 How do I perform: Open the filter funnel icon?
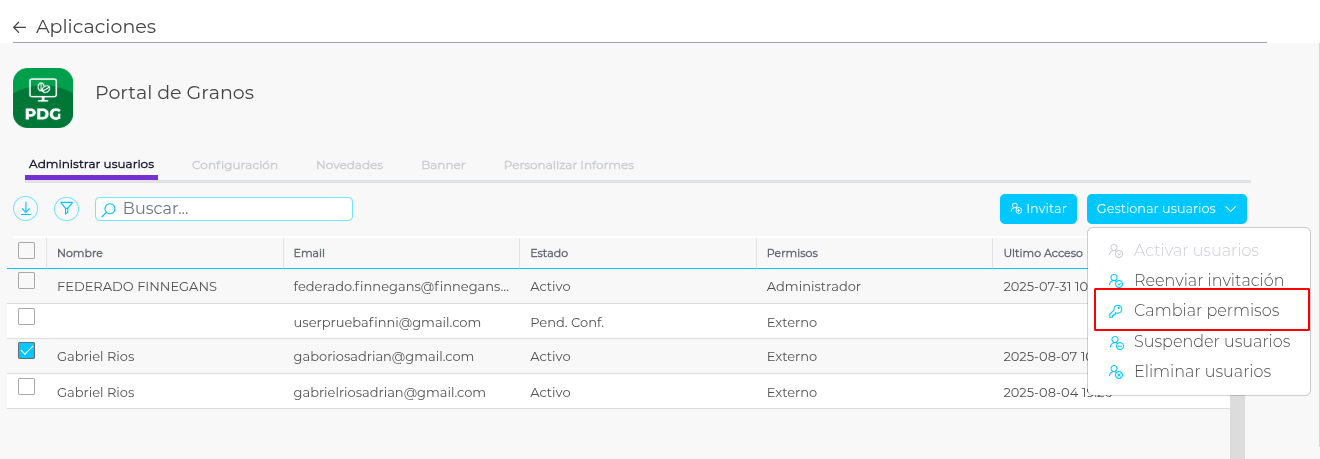pos(66,208)
